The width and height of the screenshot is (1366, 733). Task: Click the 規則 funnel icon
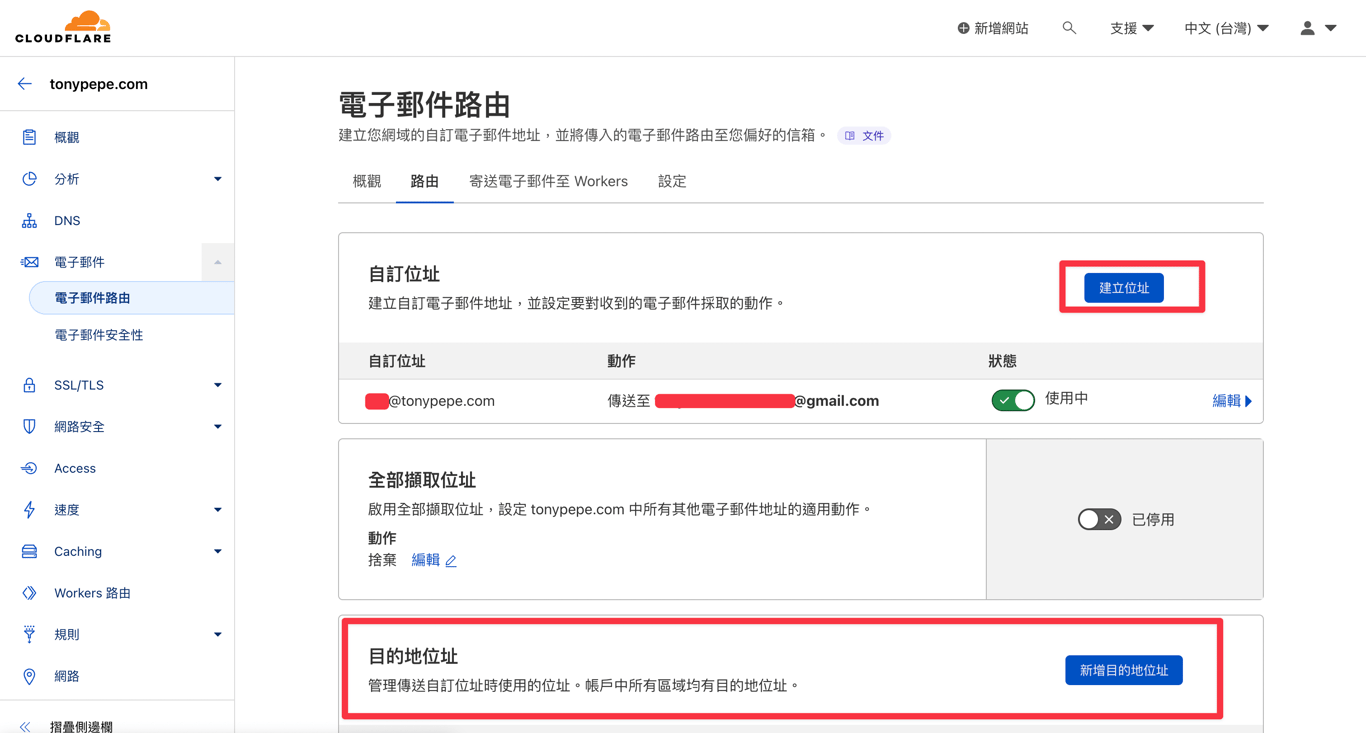tap(29, 634)
